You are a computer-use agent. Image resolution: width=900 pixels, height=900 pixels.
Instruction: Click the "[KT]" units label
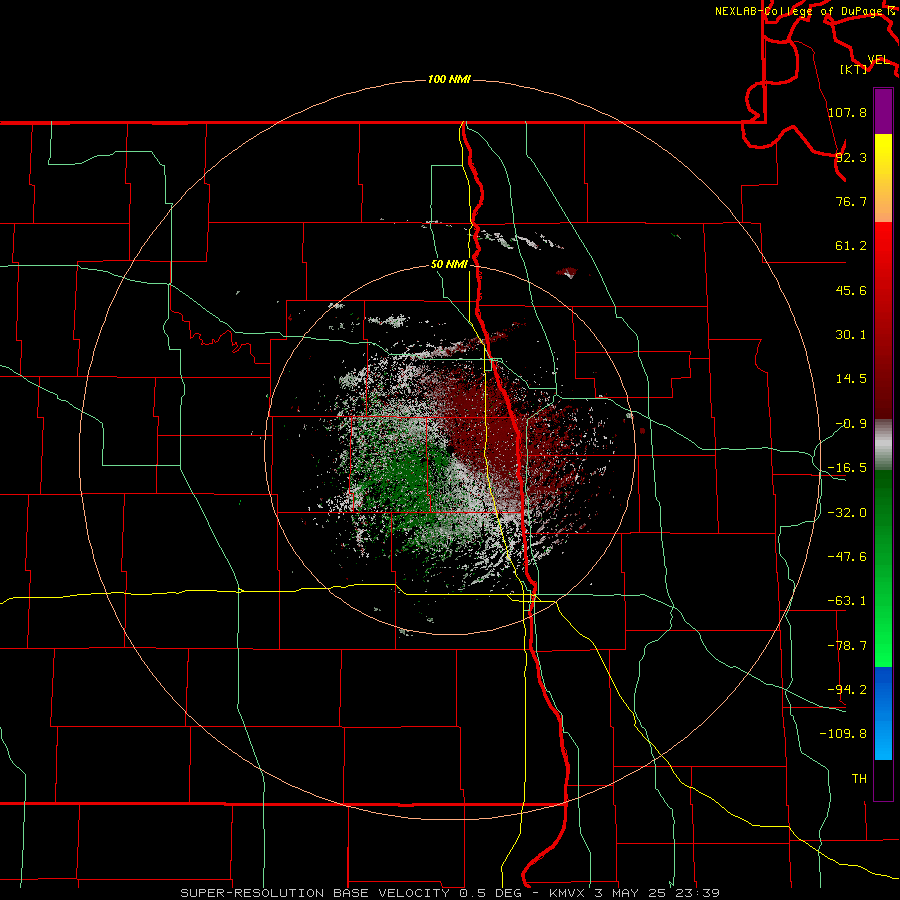coord(854,69)
